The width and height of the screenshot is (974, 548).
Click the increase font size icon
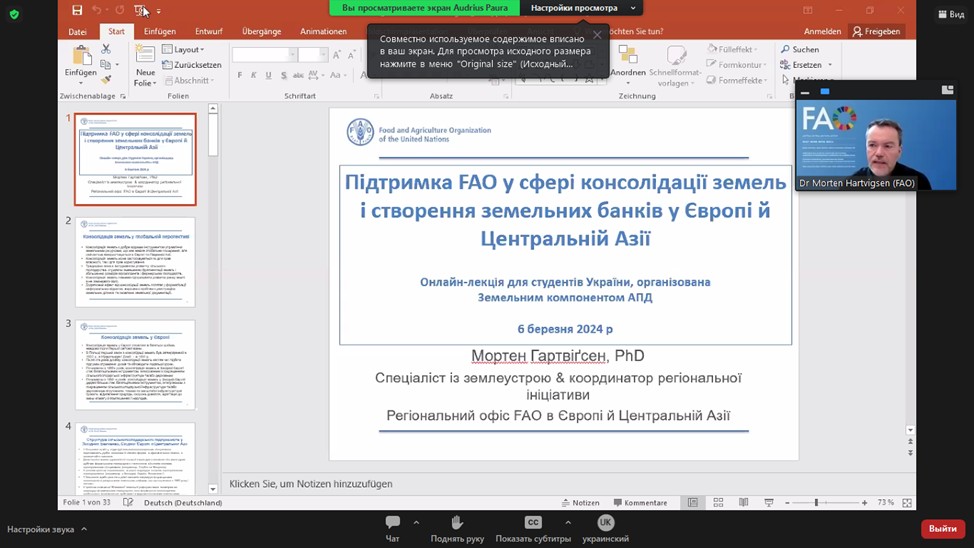coord(337,55)
